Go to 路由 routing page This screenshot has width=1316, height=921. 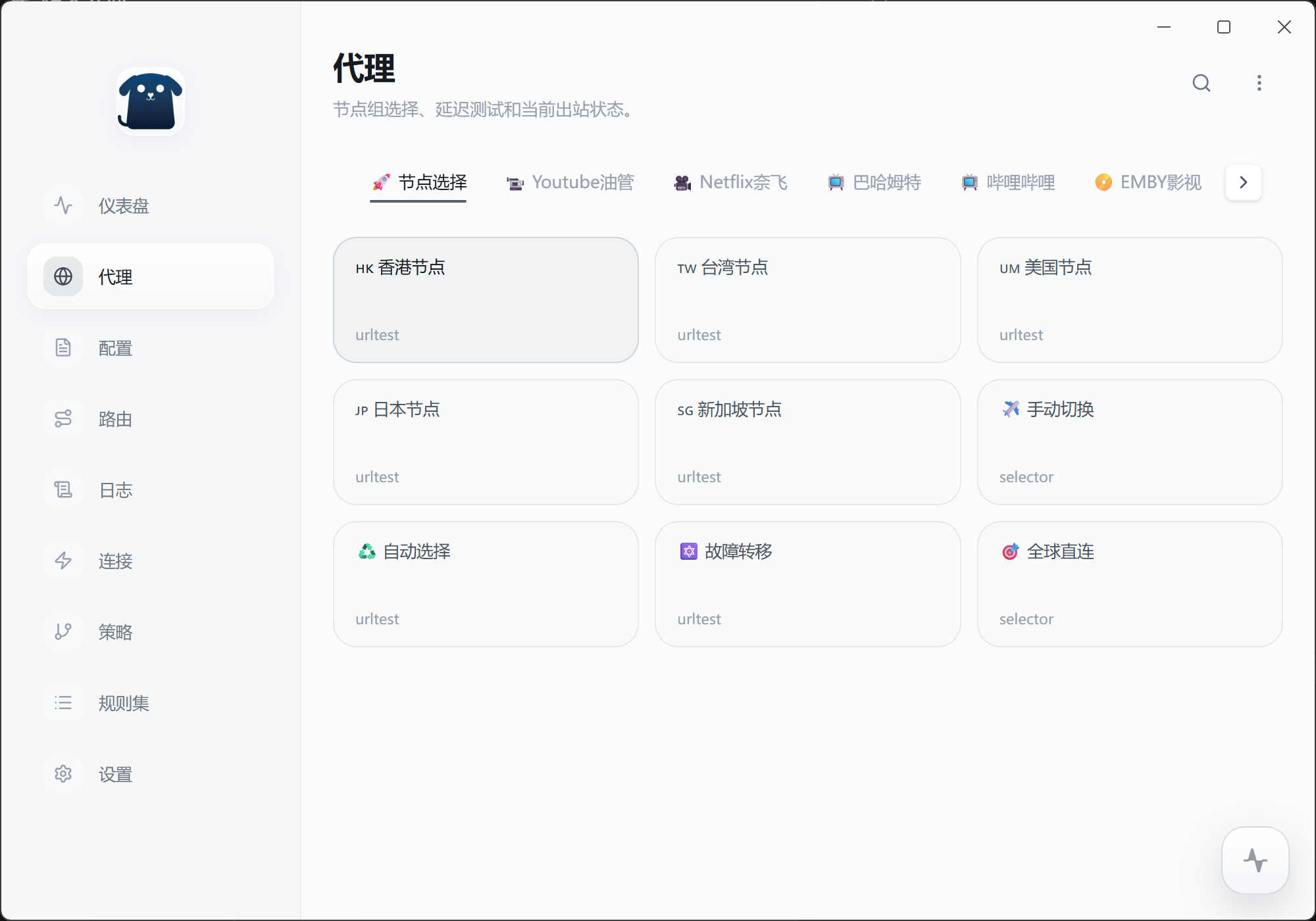(x=115, y=419)
